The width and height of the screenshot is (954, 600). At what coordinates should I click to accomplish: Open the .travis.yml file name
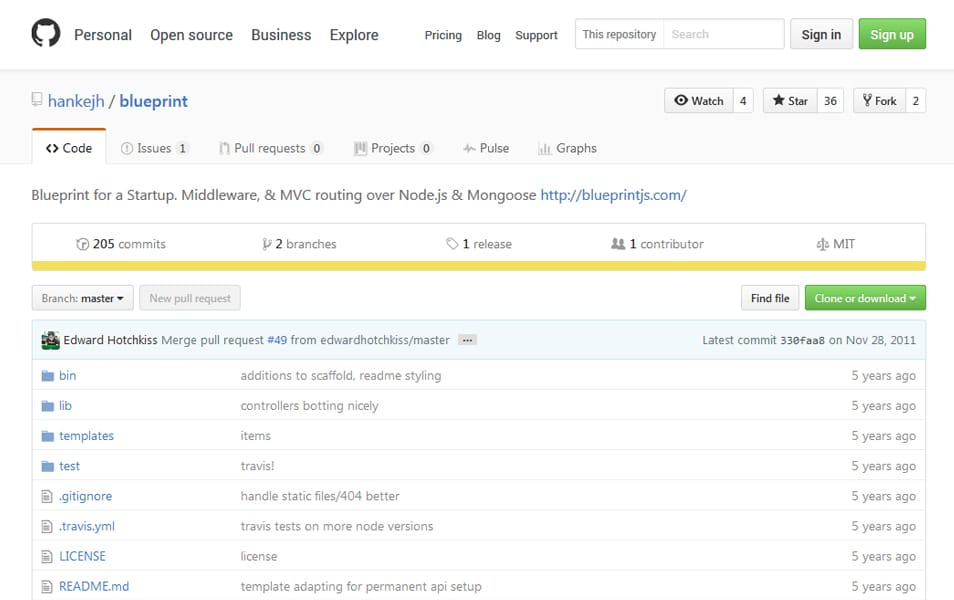click(x=86, y=526)
